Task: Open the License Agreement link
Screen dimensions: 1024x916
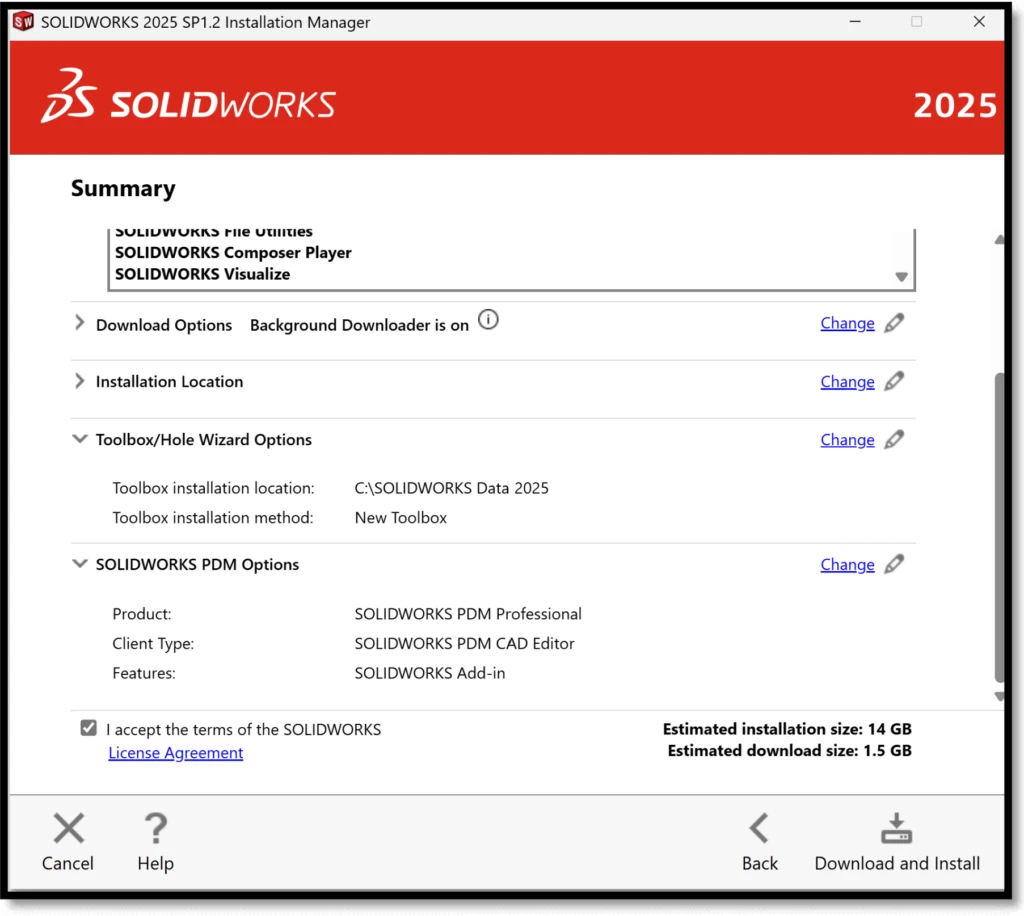Action: 175,753
